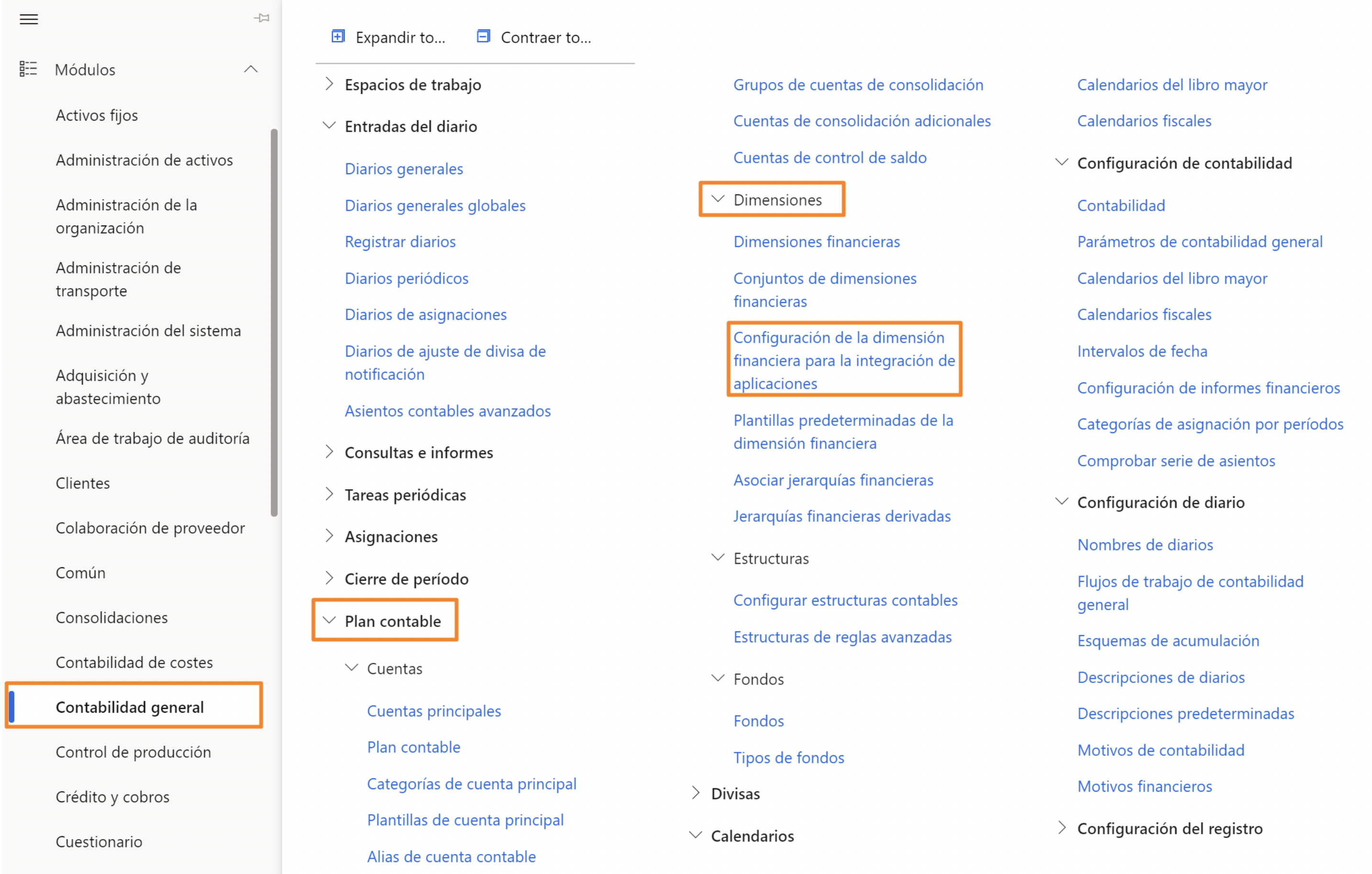Collapse the Dimensiones subgroup
This screenshot has width=1372, height=874.
[x=718, y=199]
